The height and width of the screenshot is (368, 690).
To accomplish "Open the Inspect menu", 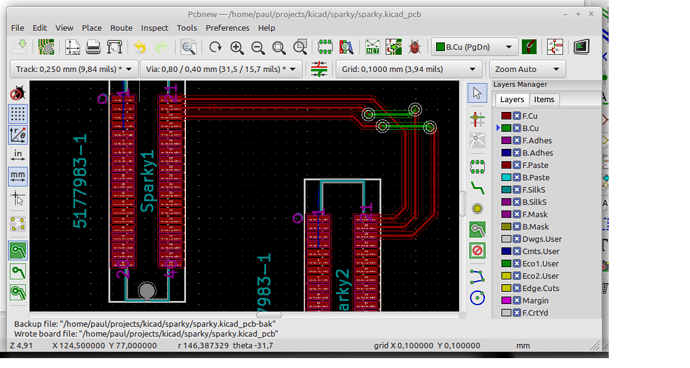I will (x=154, y=28).
